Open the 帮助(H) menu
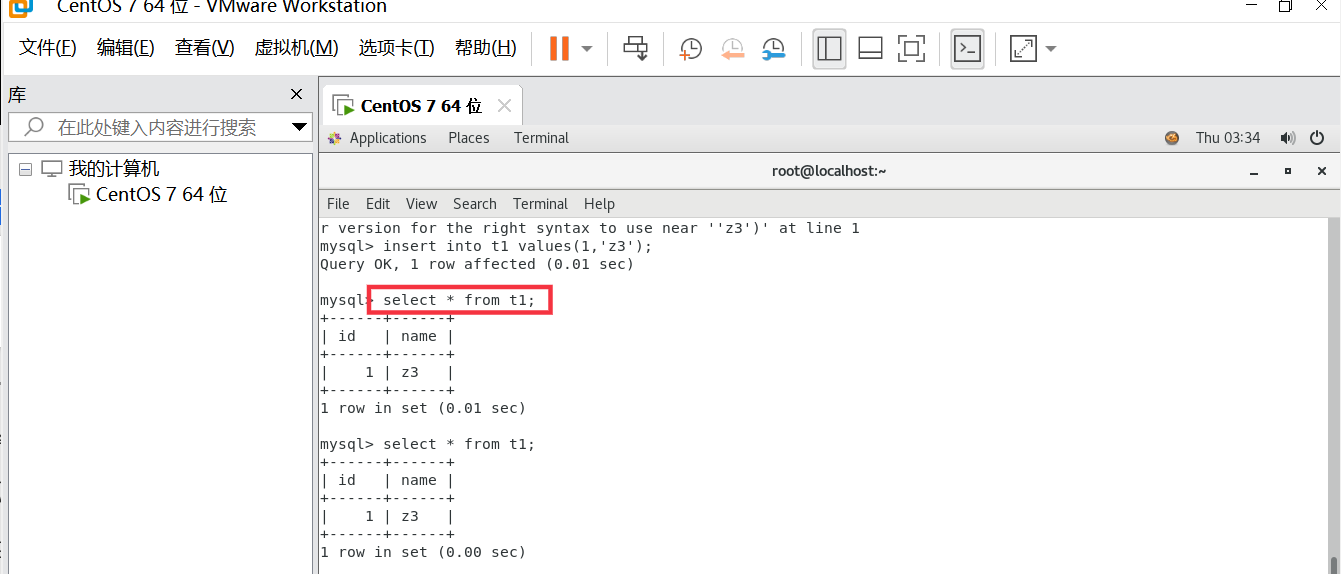The width and height of the screenshot is (1341, 575). pyautogui.click(x=486, y=48)
